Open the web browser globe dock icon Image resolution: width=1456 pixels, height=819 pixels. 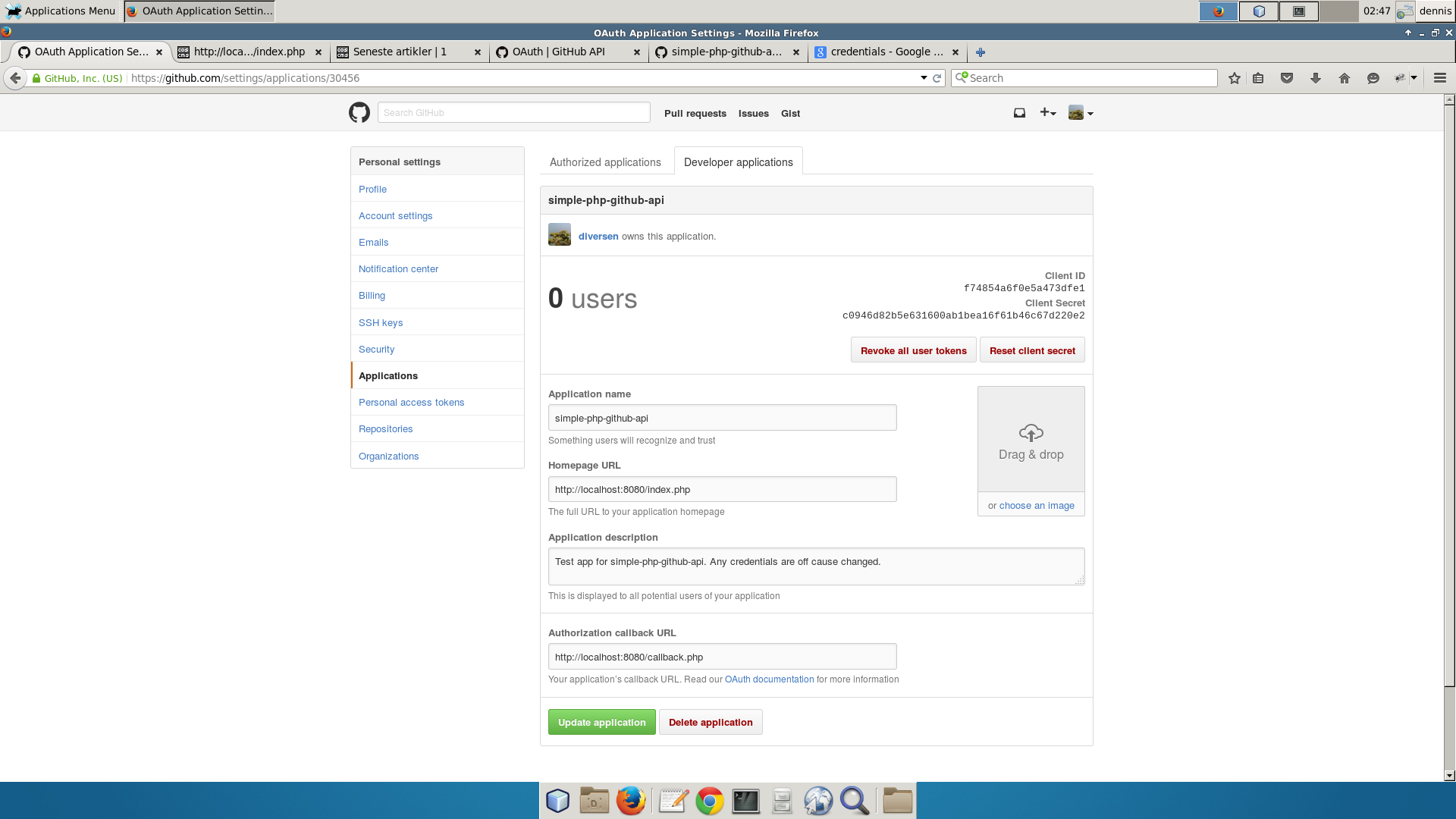[x=818, y=801]
